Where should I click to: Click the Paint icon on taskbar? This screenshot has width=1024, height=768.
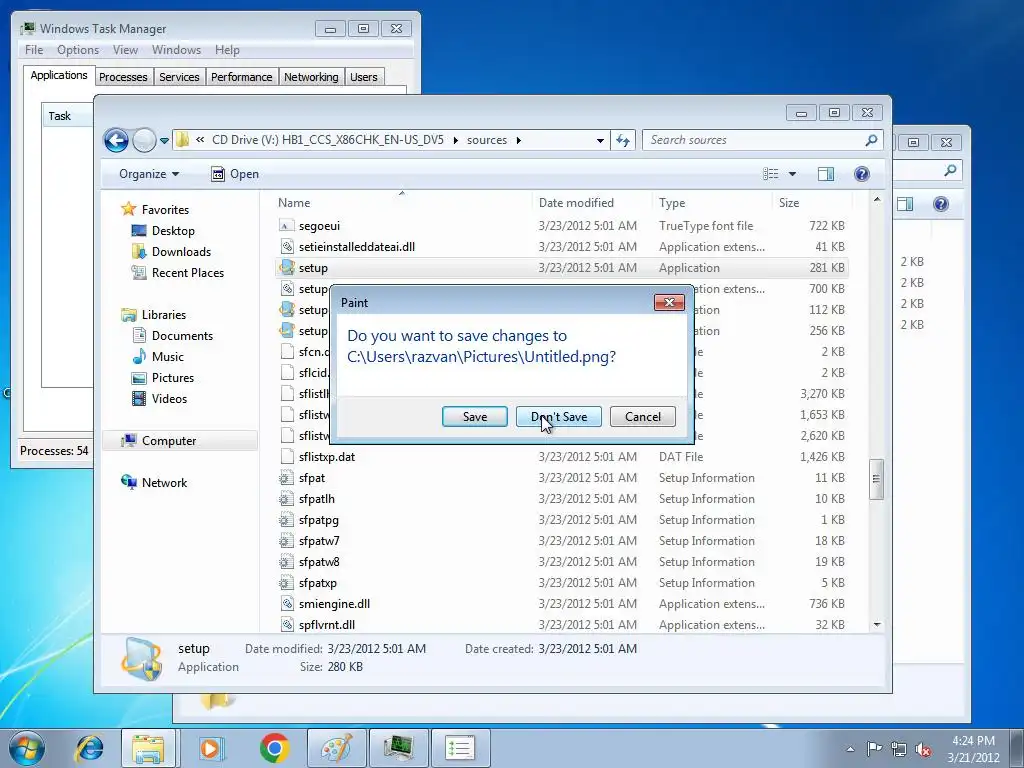tap(336, 748)
